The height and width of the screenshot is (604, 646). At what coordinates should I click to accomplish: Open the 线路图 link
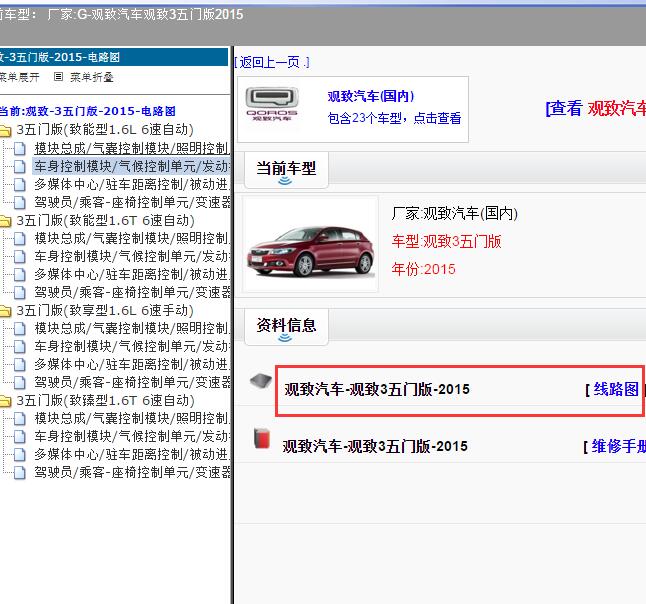click(616, 389)
